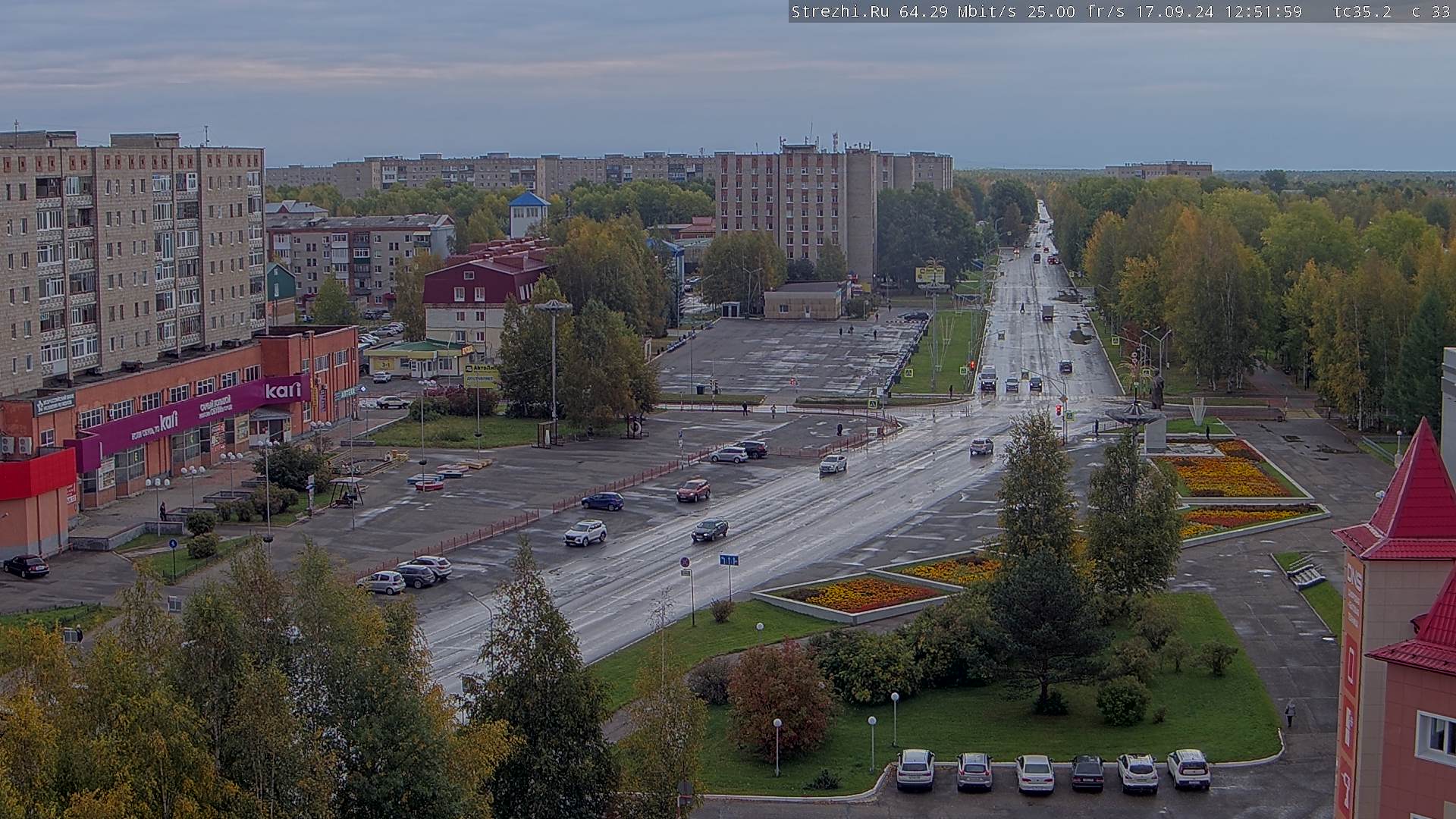
Task: Click the Strezhi.Ru overlay text
Action: tap(841, 11)
